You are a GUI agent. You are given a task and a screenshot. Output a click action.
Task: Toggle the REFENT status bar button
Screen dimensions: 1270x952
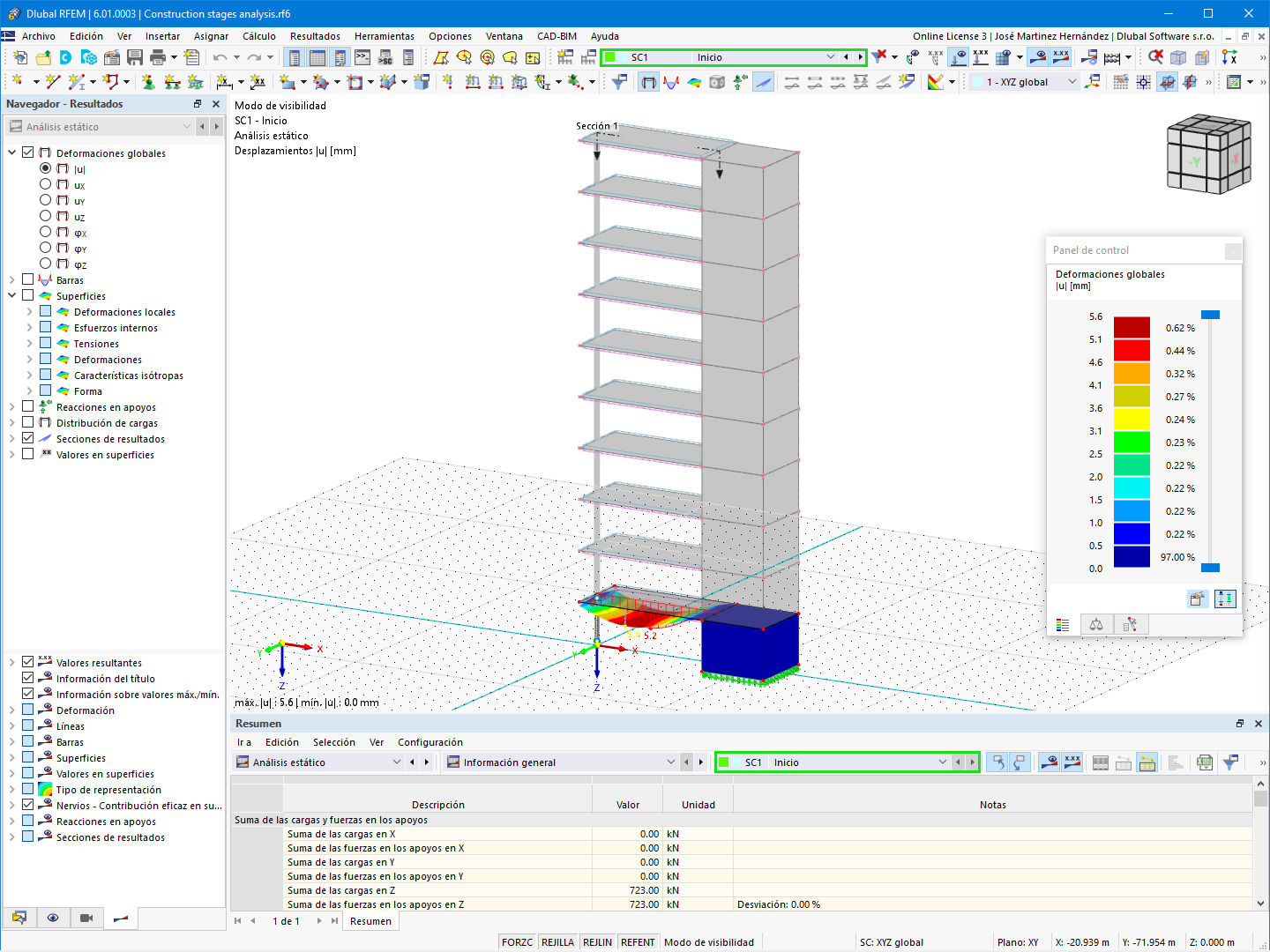638,942
